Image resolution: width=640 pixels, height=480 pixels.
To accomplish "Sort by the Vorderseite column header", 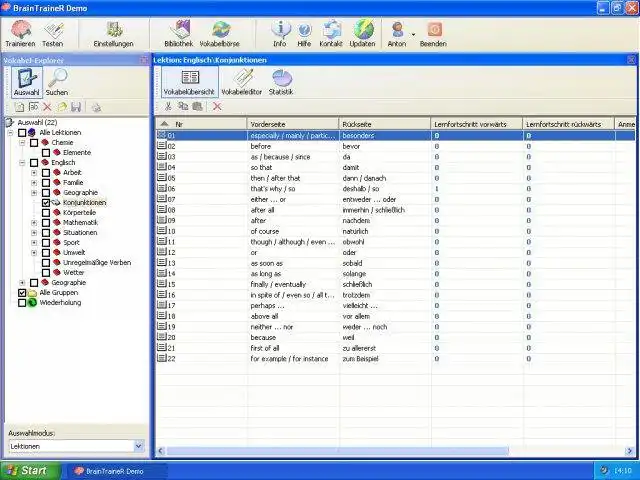I will point(293,124).
